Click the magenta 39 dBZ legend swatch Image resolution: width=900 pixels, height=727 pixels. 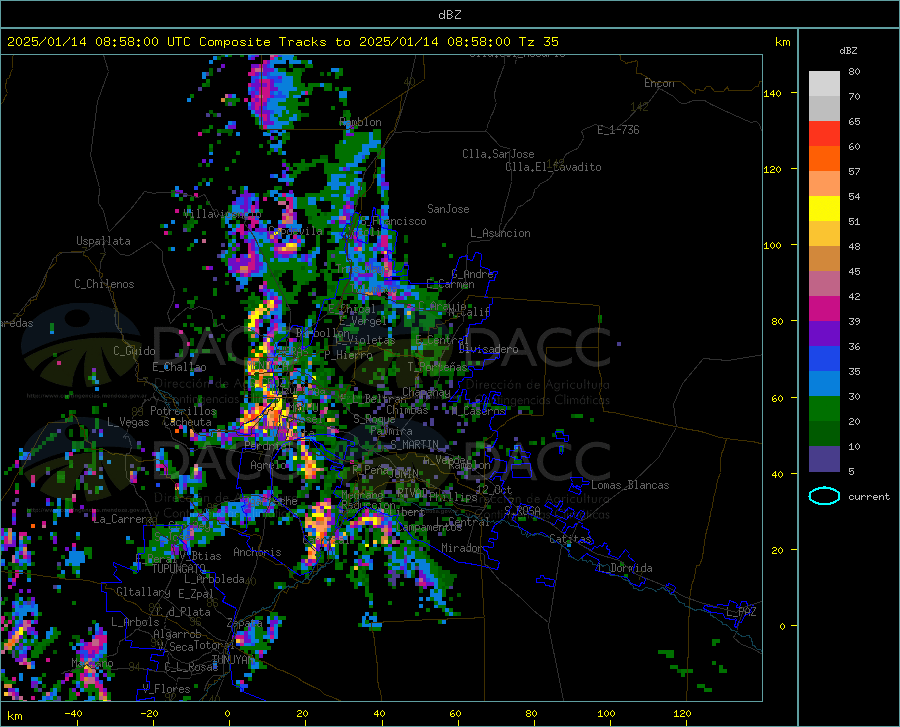click(824, 309)
